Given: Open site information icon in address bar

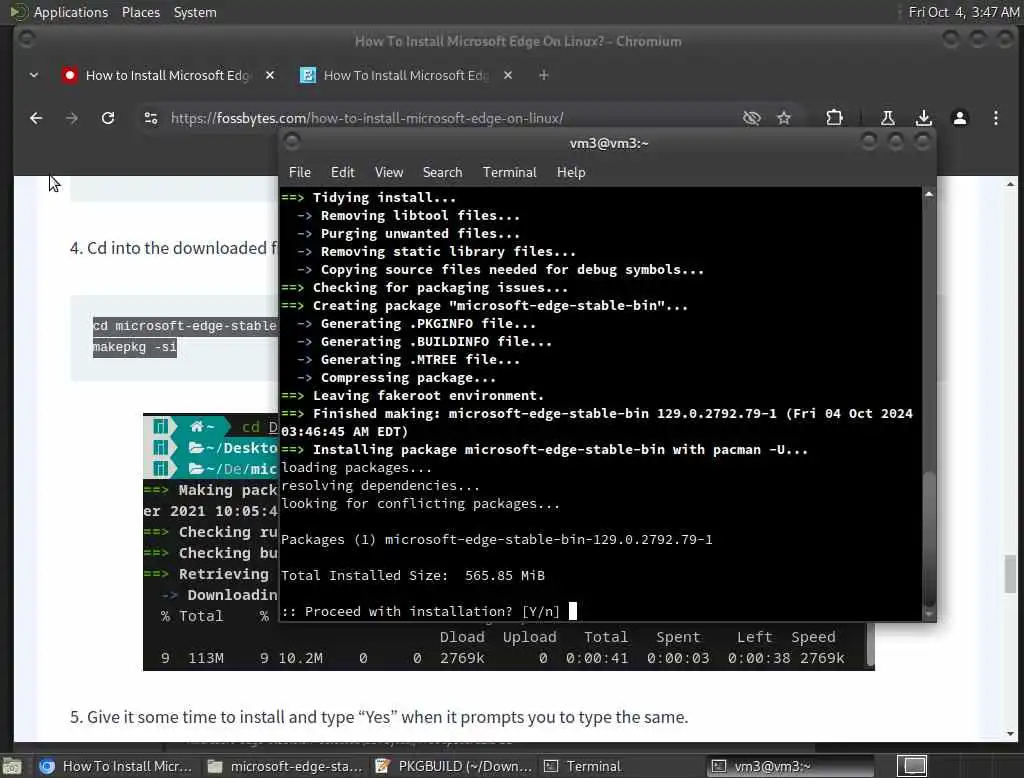Looking at the screenshot, I should (x=151, y=118).
